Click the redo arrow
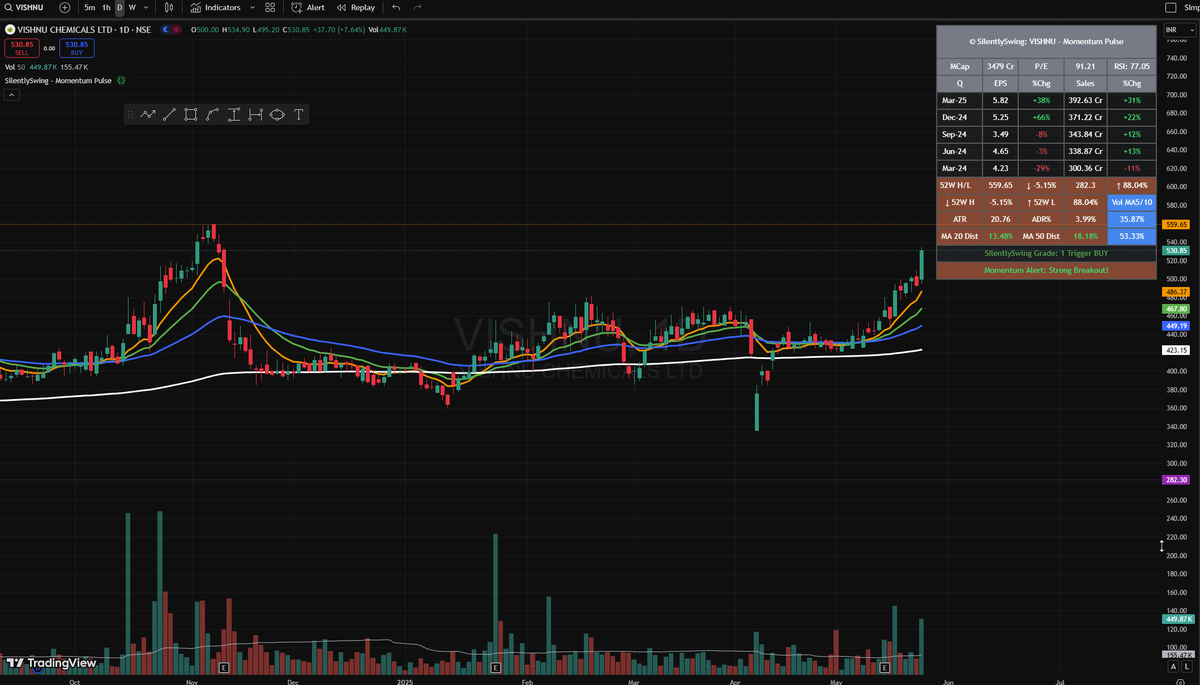This screenshot has height=685, width=1200. (x=418, y=7)
